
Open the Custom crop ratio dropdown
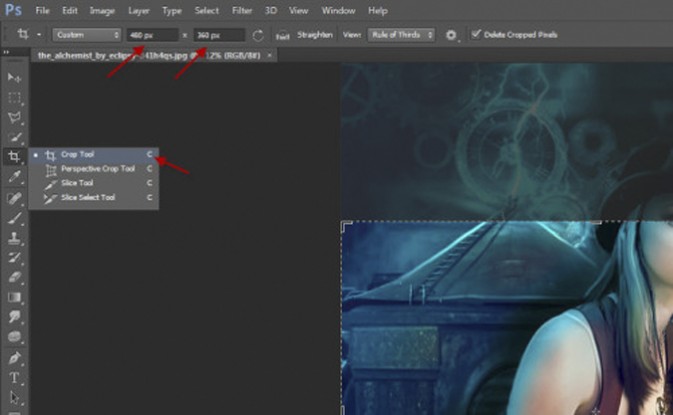pos(86,35)
